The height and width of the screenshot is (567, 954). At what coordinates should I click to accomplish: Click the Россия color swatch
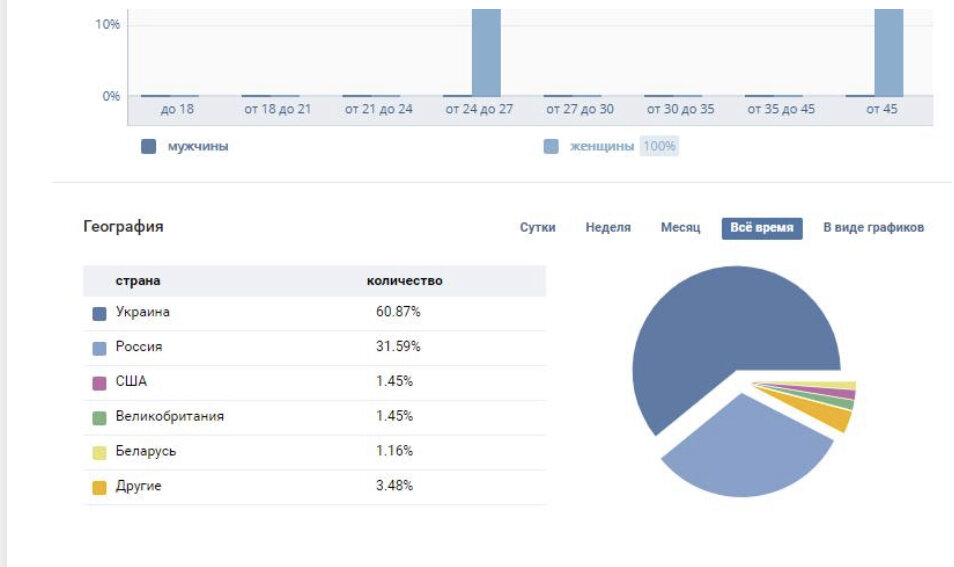[x=99, y=348]
